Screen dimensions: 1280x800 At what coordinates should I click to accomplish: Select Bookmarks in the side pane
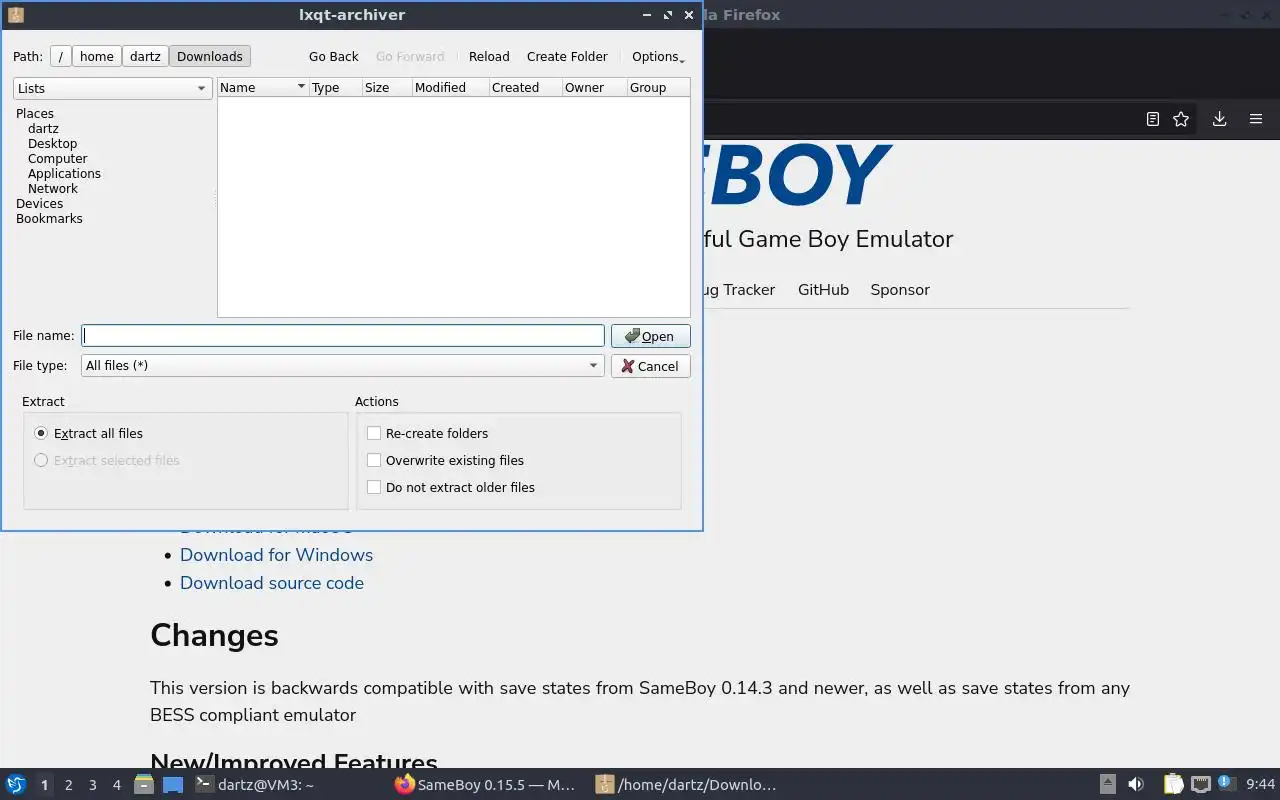[x=49, y=219]
